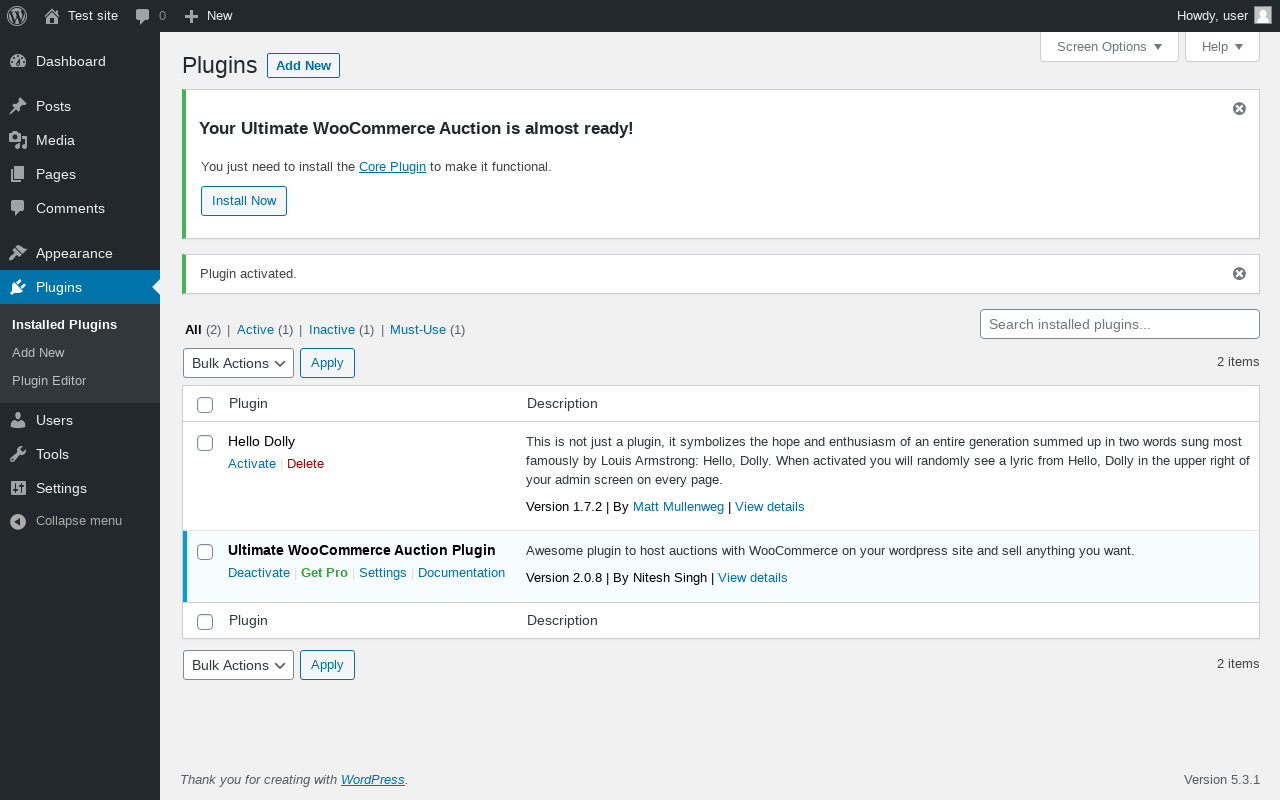The height and width of the screenshot is (800, 1280).
Task: Delete the Hello Dolly plugin
Action: (x=305, y=463)
